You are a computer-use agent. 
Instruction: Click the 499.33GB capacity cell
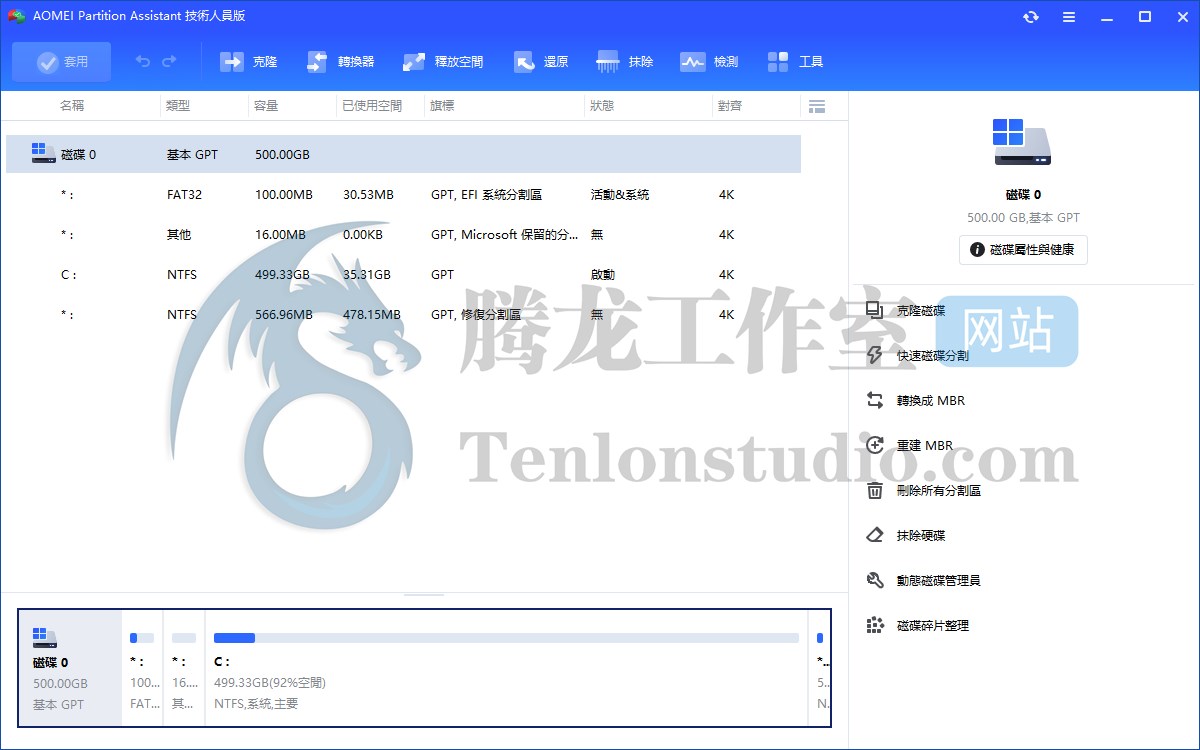(282, 275)
